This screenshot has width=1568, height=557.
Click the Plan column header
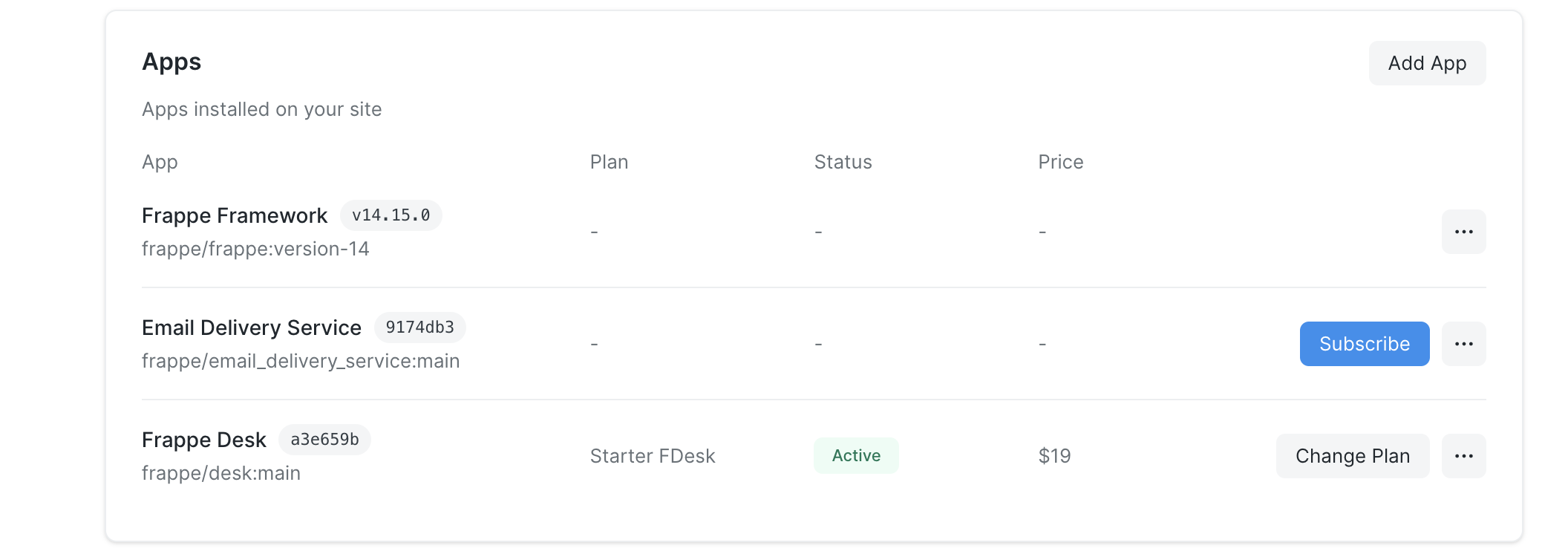(610, 162)
